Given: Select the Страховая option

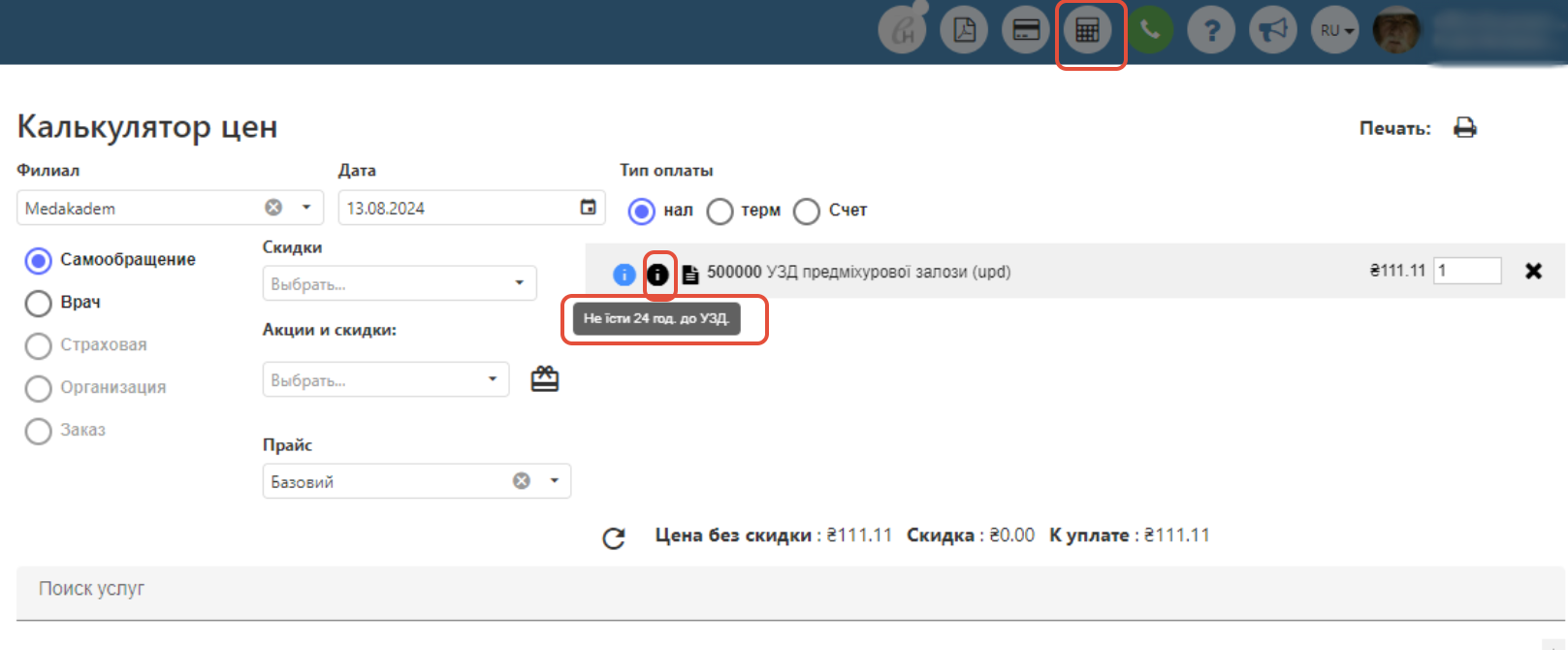Looking at the screenshot, I should point(39,346).
